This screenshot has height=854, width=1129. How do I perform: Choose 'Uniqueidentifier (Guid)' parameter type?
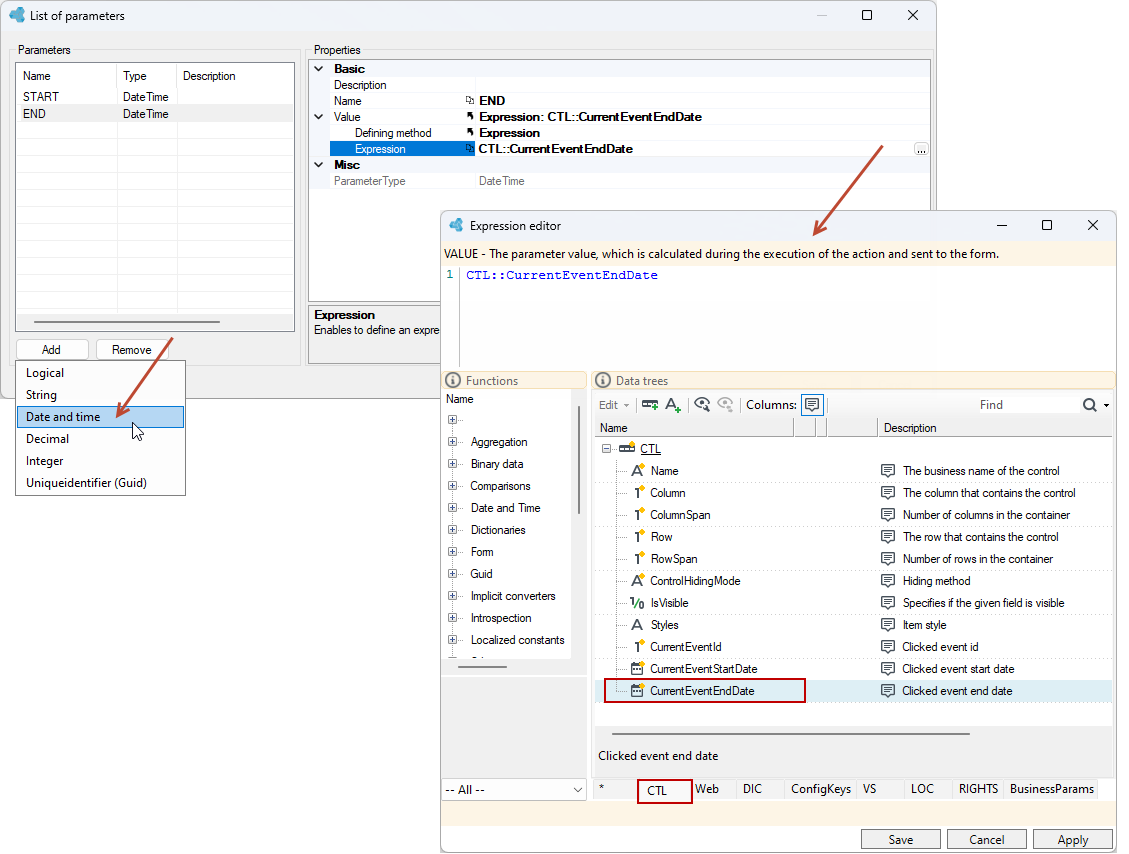[101, 483]
